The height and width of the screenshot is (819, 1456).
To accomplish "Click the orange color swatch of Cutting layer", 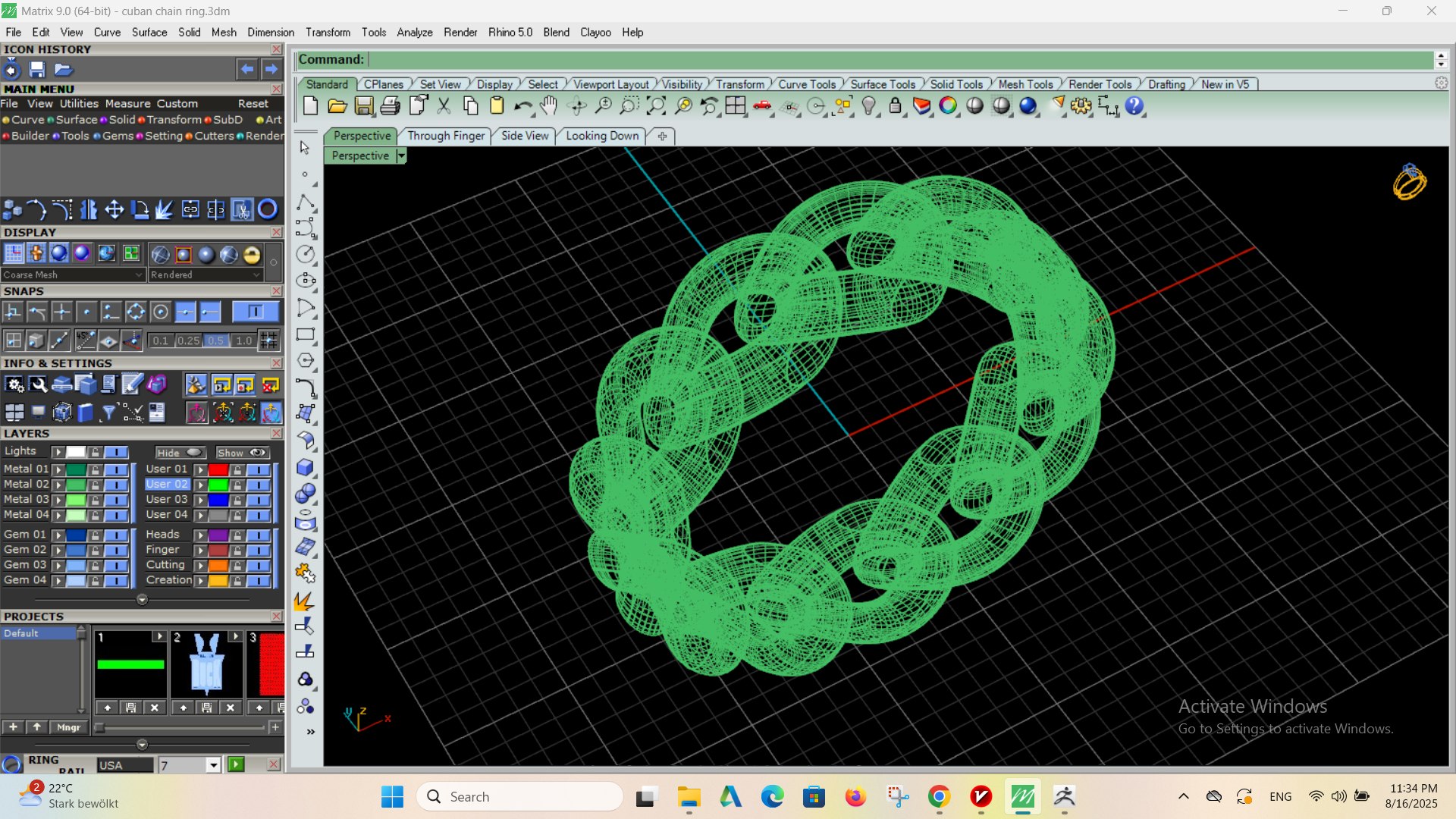I will (x=218, y=565).
